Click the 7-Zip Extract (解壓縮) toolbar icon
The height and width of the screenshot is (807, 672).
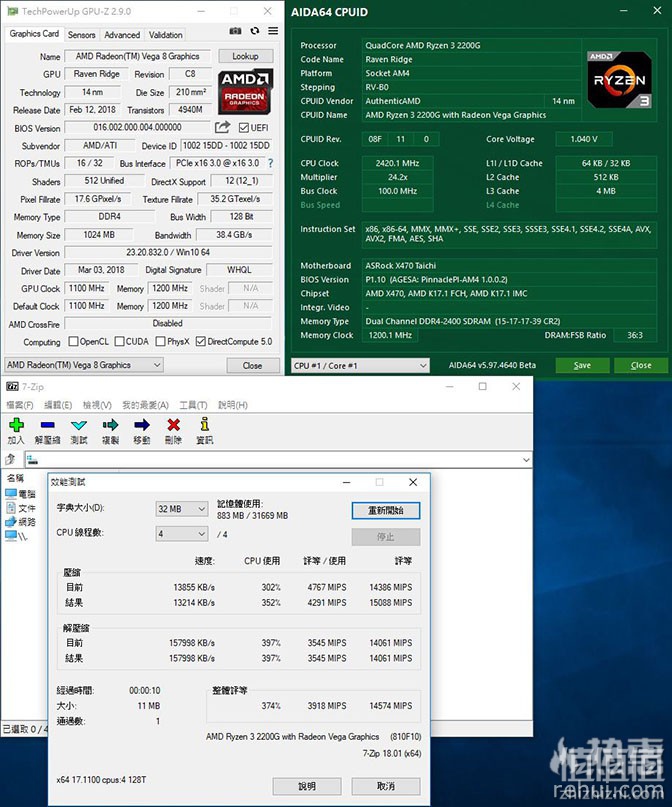click(47, 431)
